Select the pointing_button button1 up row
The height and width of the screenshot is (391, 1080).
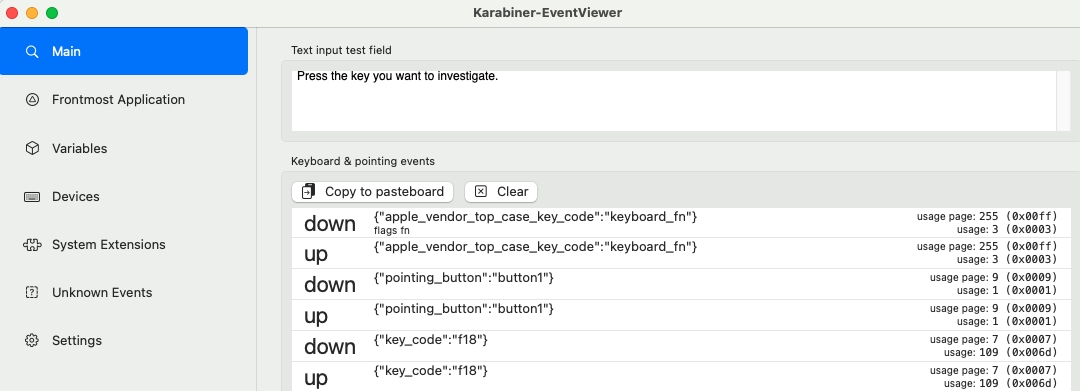pos(681,315)
